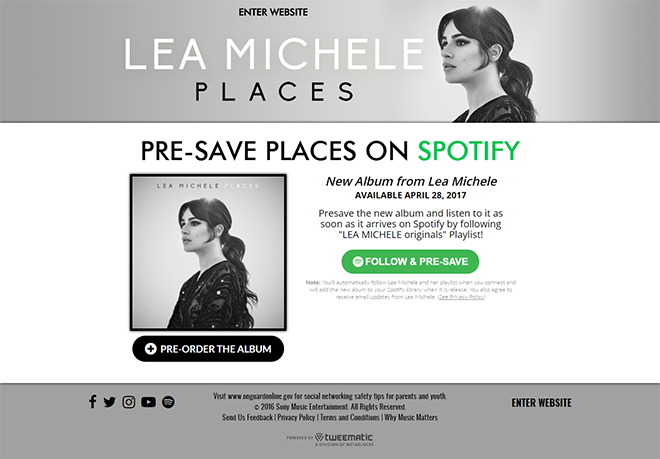
Task: Click Pre-Order The Album button
Action: click(208, 349)
